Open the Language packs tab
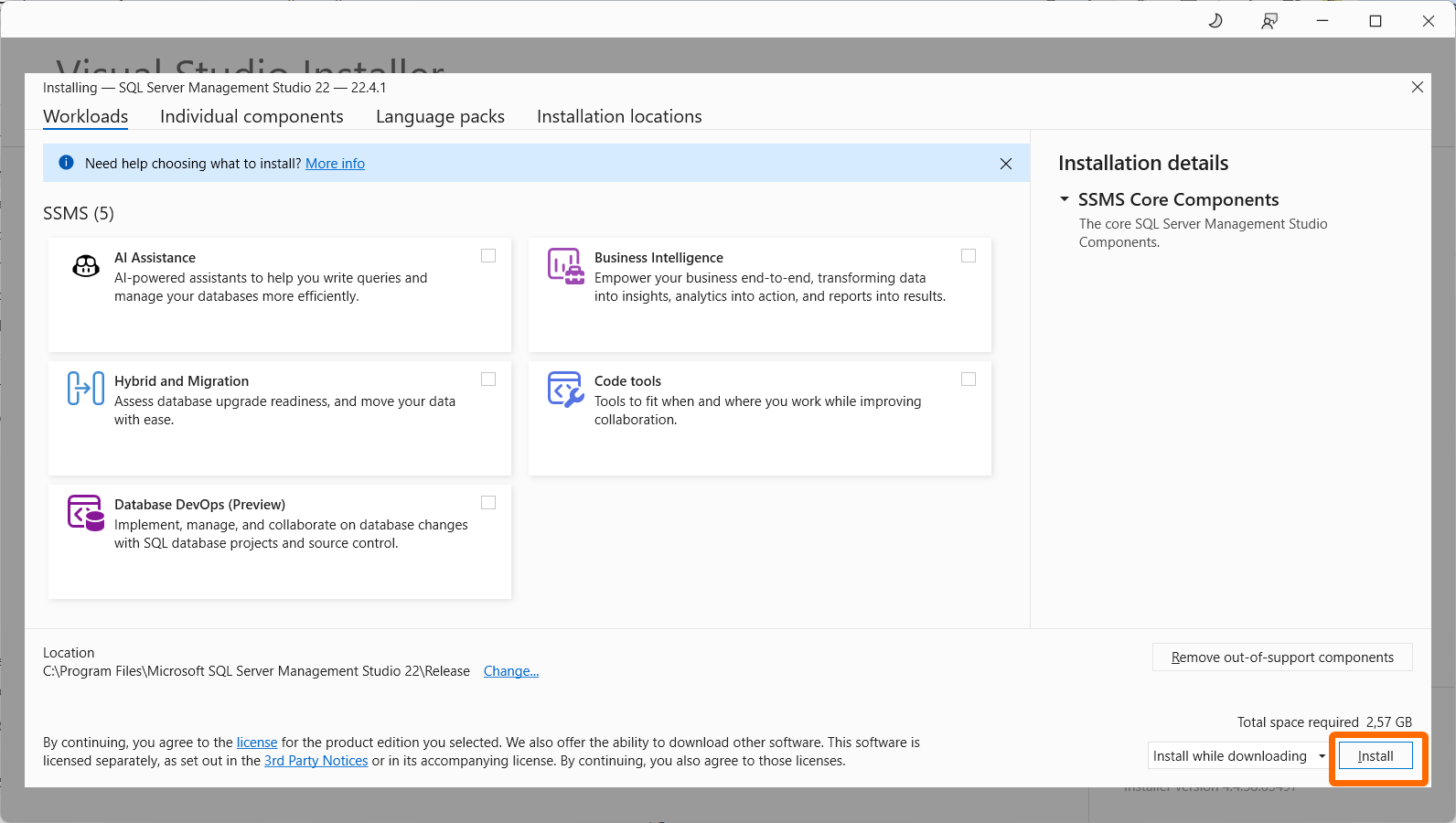 tap(440, 116)
